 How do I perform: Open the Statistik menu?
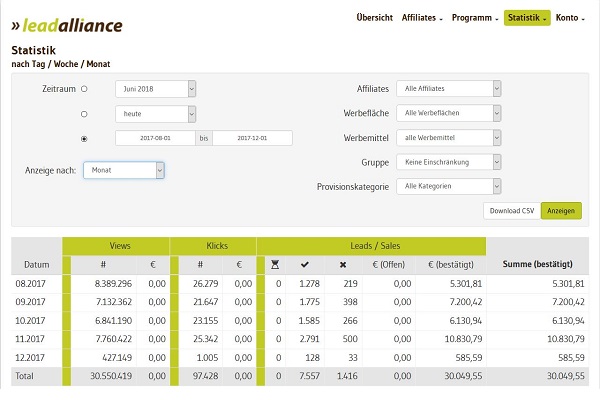527,18
